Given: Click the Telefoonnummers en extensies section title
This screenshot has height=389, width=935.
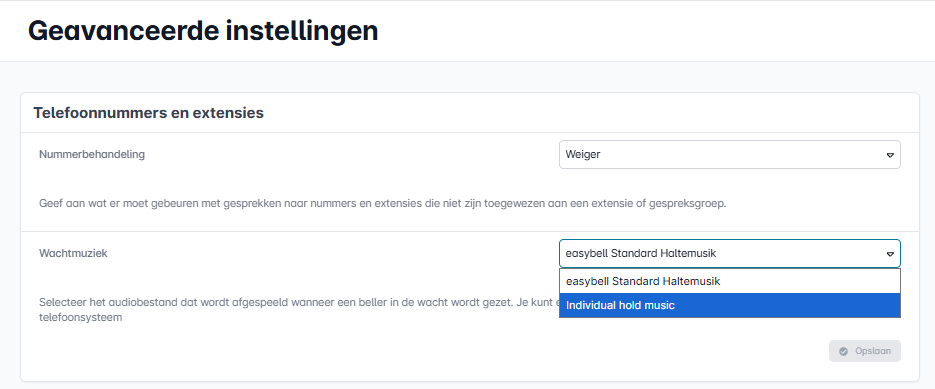Looking at the screenshot, I should pyautogui.click(x=148, y=112).
